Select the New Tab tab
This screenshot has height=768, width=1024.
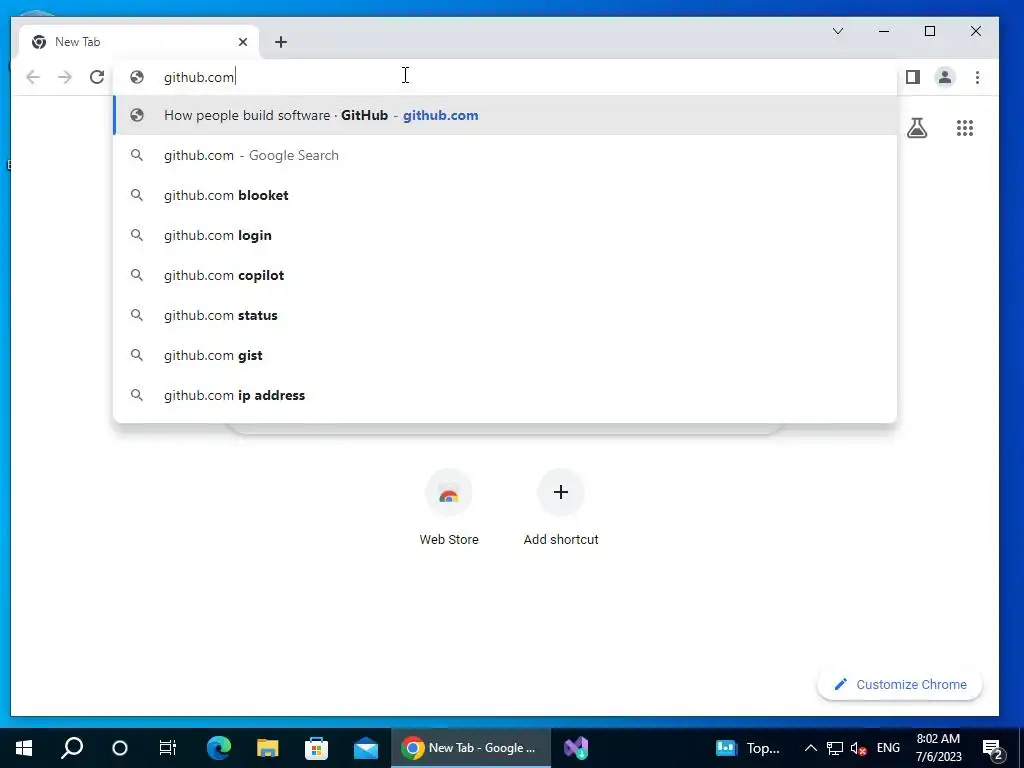coord(139,42)
